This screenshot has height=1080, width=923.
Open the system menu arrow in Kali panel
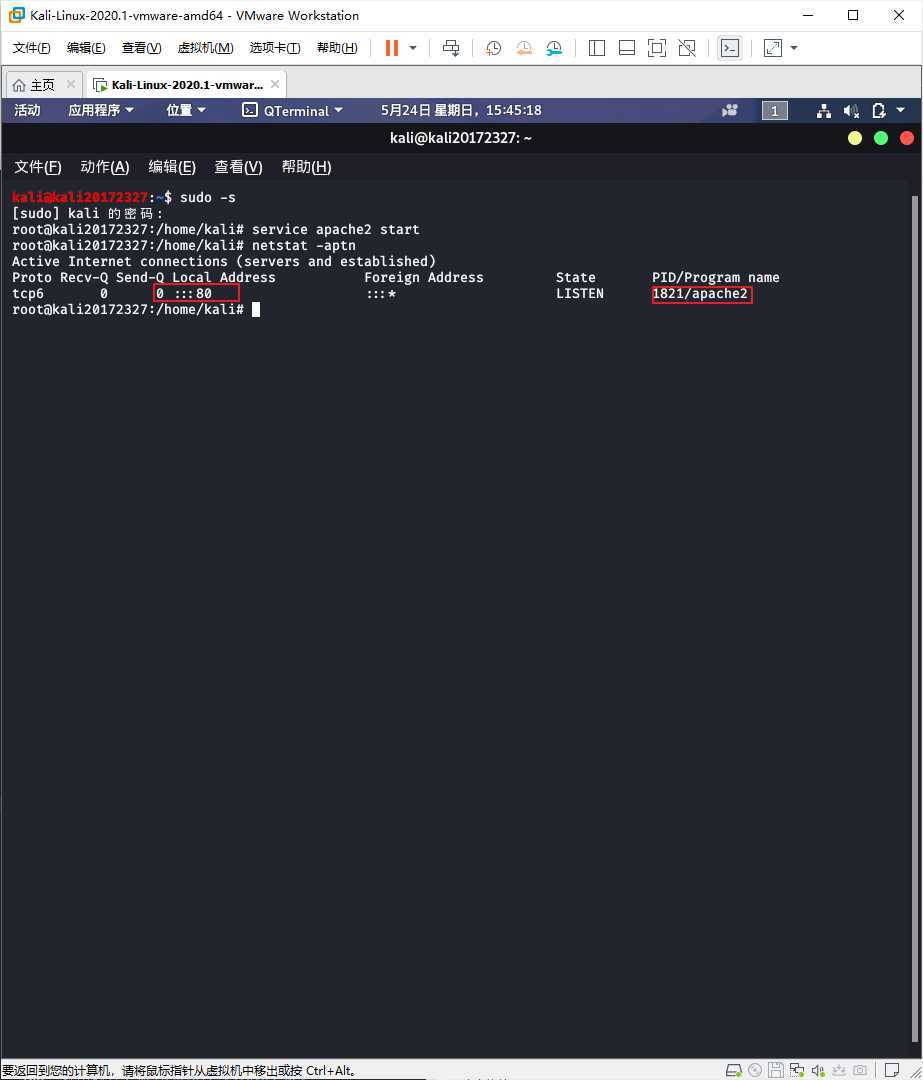pyautogui.click(x=900, y=110)
